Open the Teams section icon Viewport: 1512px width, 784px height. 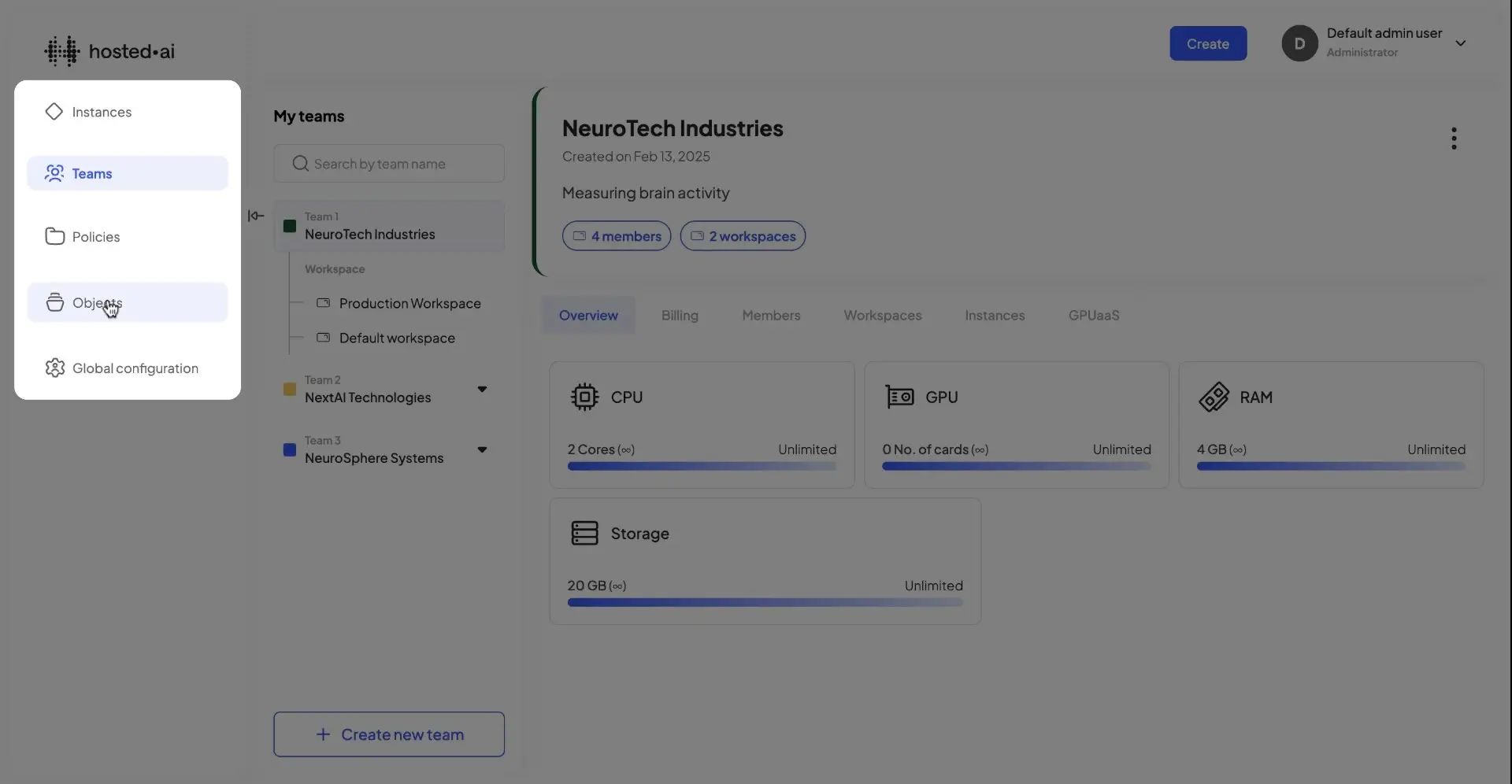click(x=54, y=173)
